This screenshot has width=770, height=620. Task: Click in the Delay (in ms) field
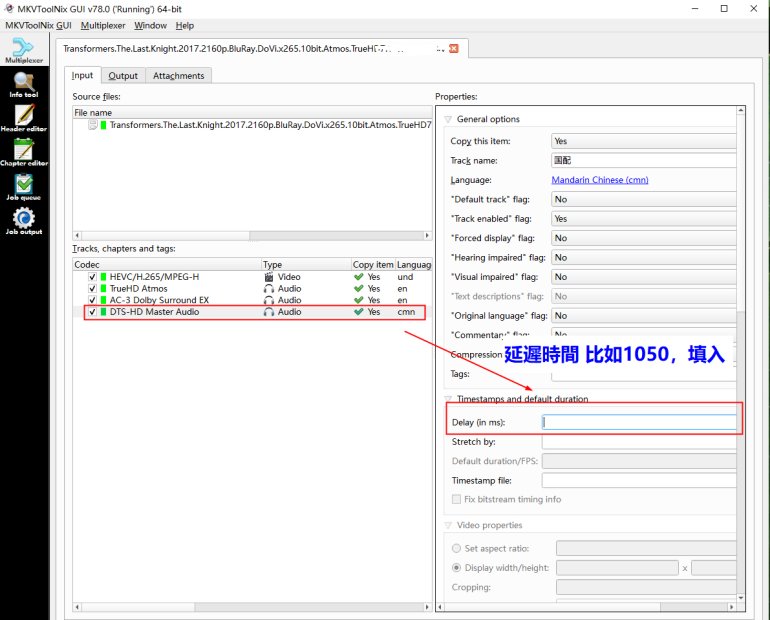[639, 422]
